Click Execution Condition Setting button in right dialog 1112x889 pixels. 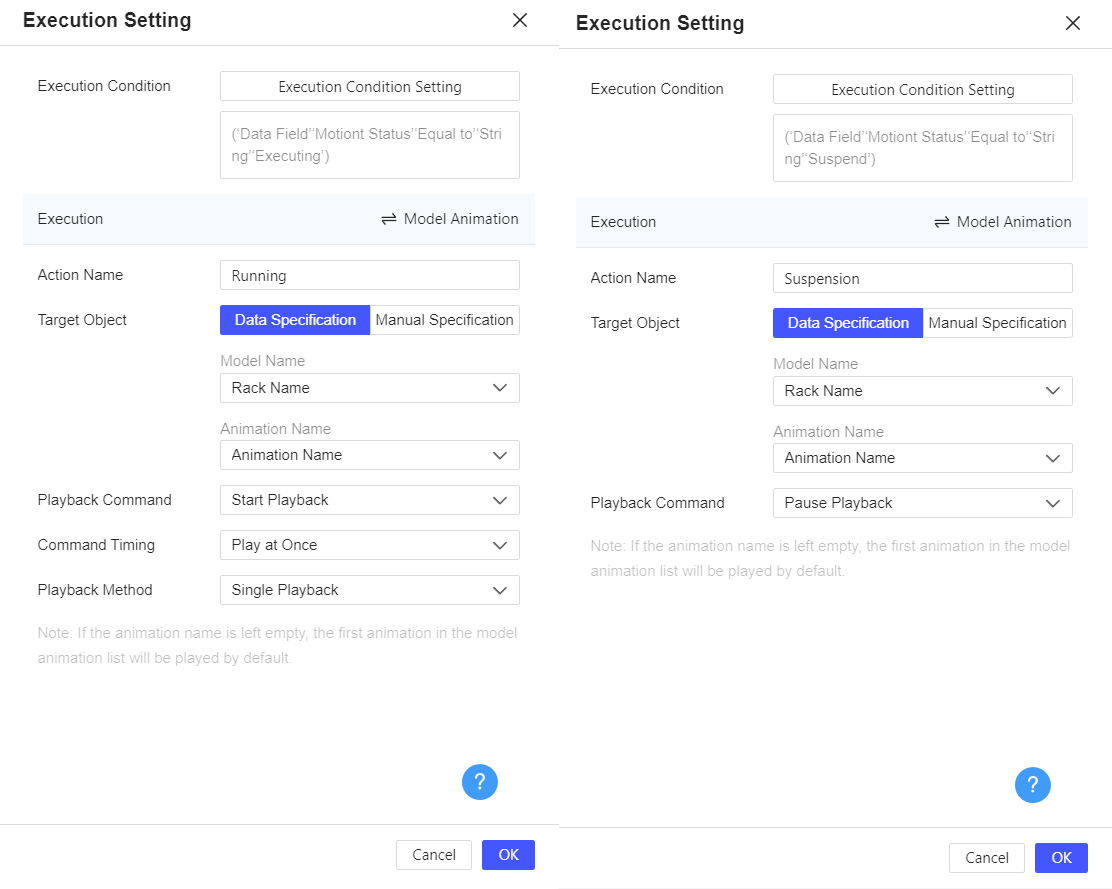click(923, 89)
